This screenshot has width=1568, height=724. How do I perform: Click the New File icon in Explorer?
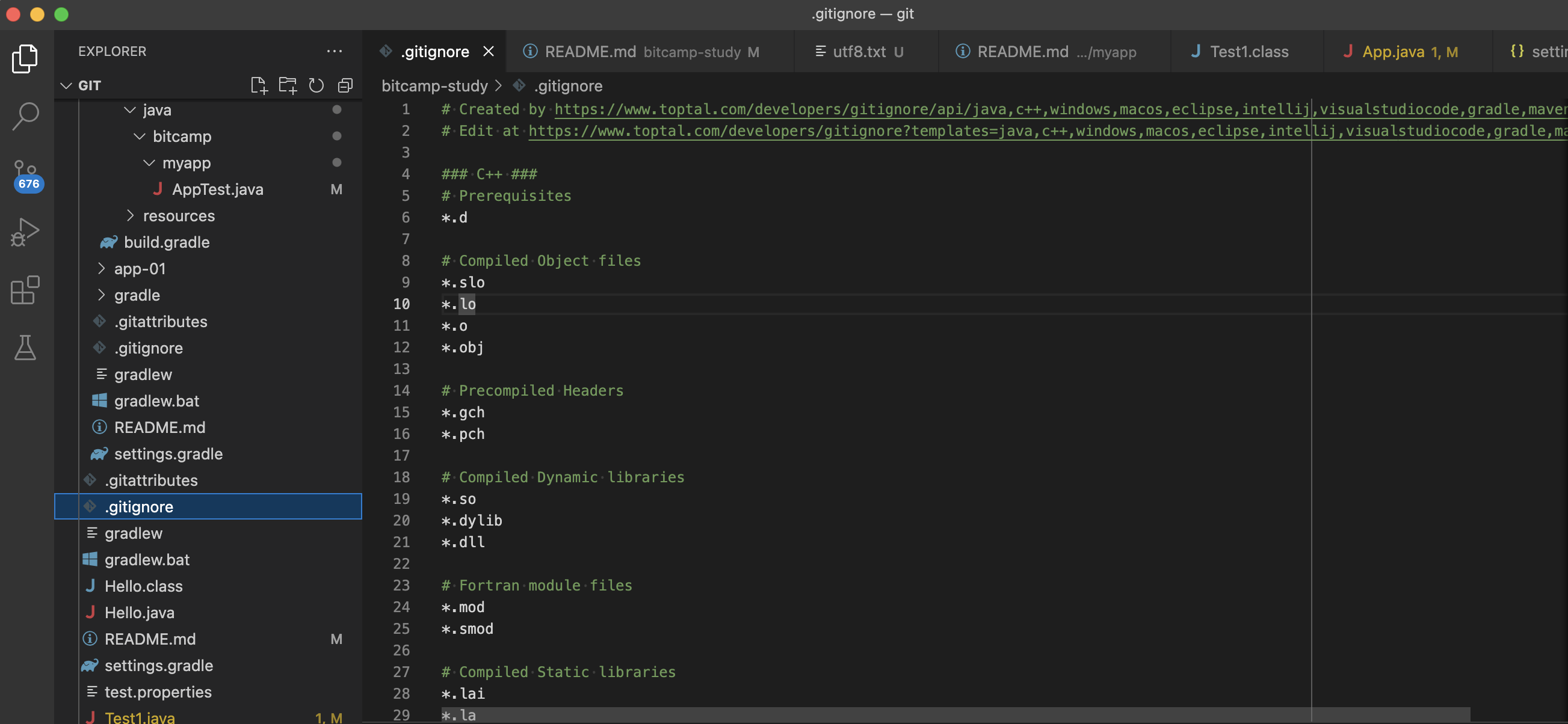coord(259,86)
